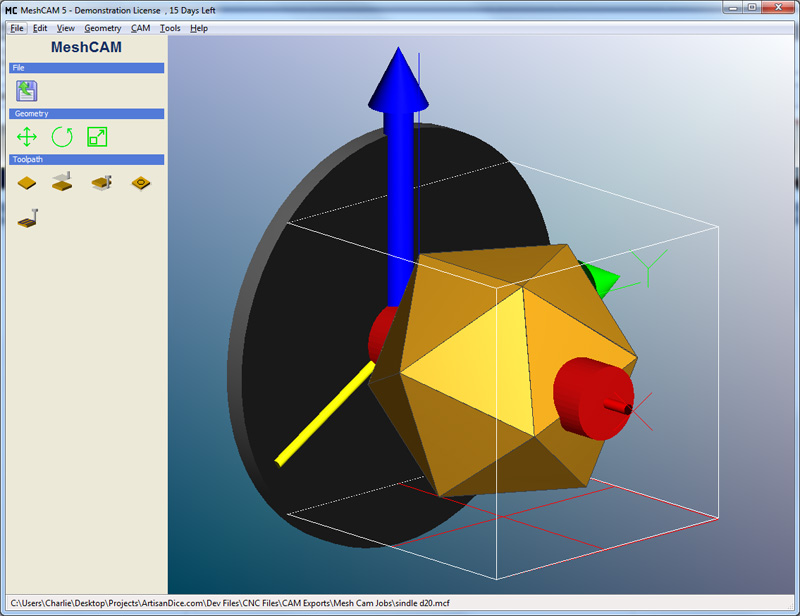Click the hexagon Toolpath region icon

[139, 184]
